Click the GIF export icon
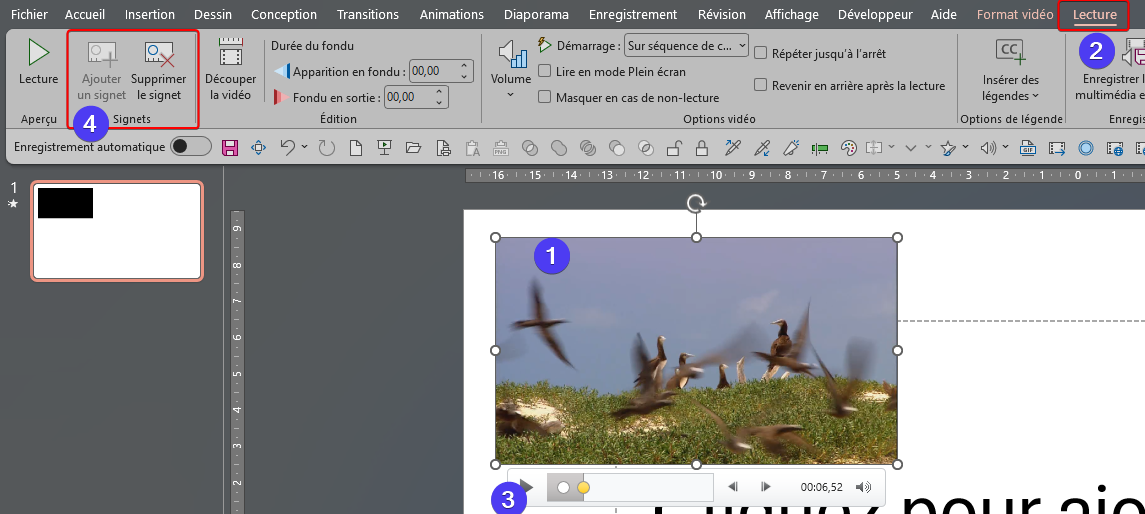Image resolution: width=1145 pixels, height=514 pixels. [x=1028, y=148]
